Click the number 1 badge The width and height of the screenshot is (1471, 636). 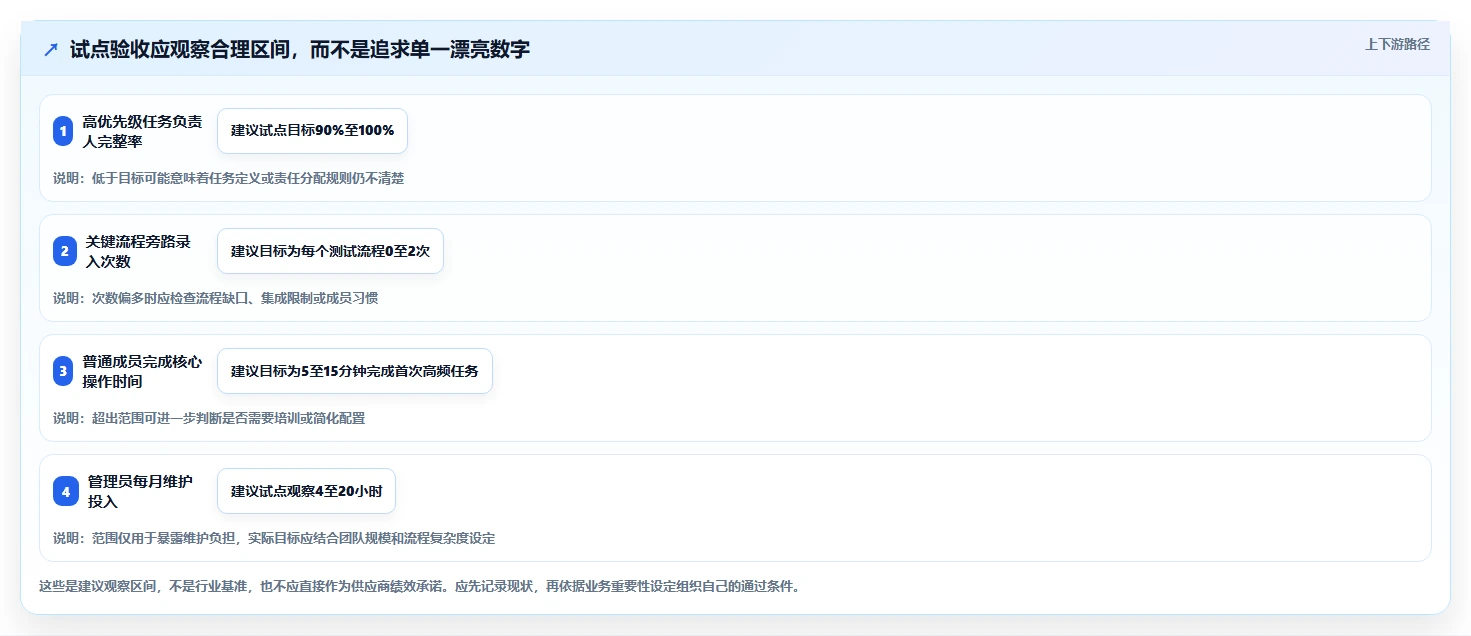[x=64, y=131]
